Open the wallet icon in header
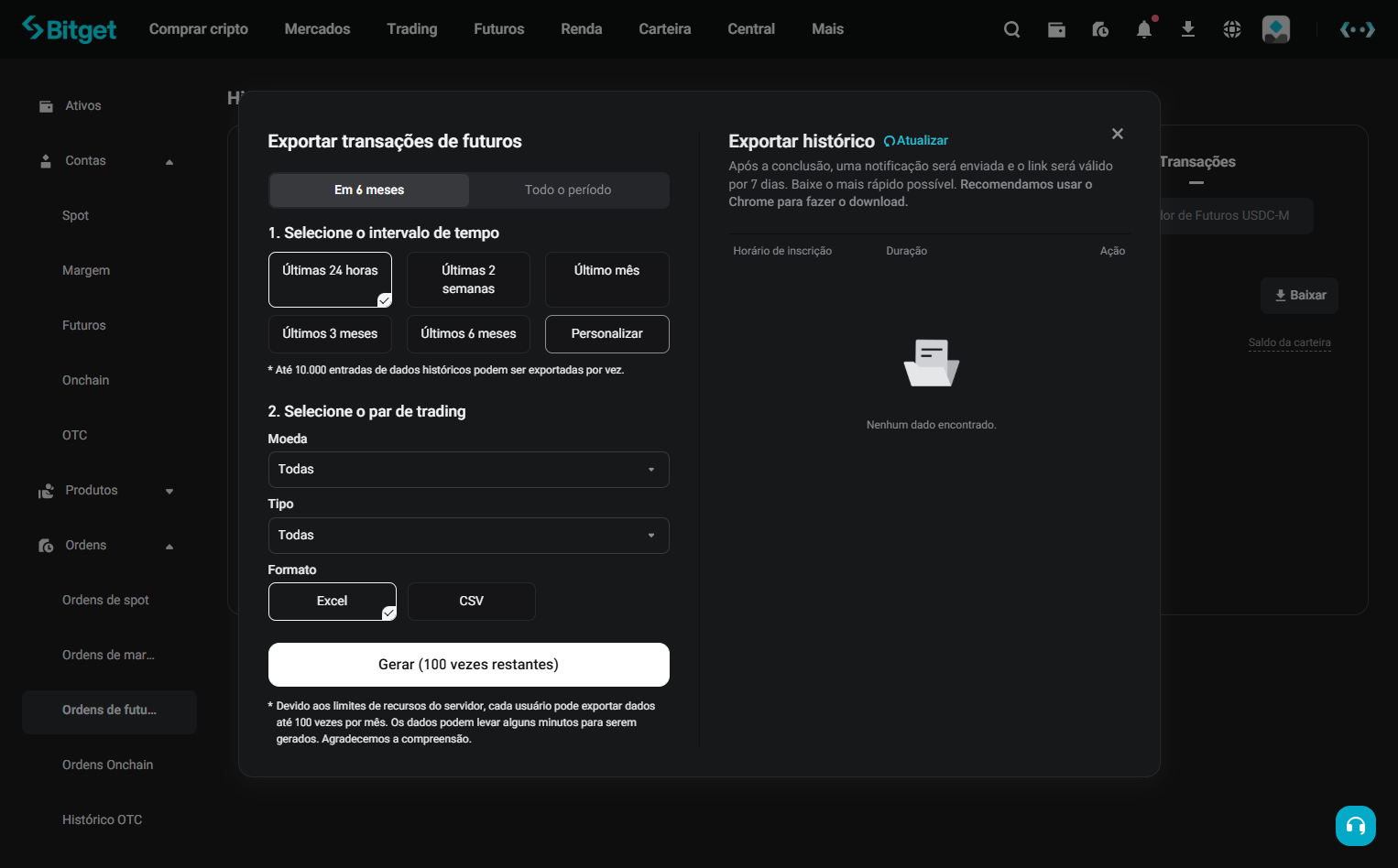Screen dimensions: 1398x868 1056,29
